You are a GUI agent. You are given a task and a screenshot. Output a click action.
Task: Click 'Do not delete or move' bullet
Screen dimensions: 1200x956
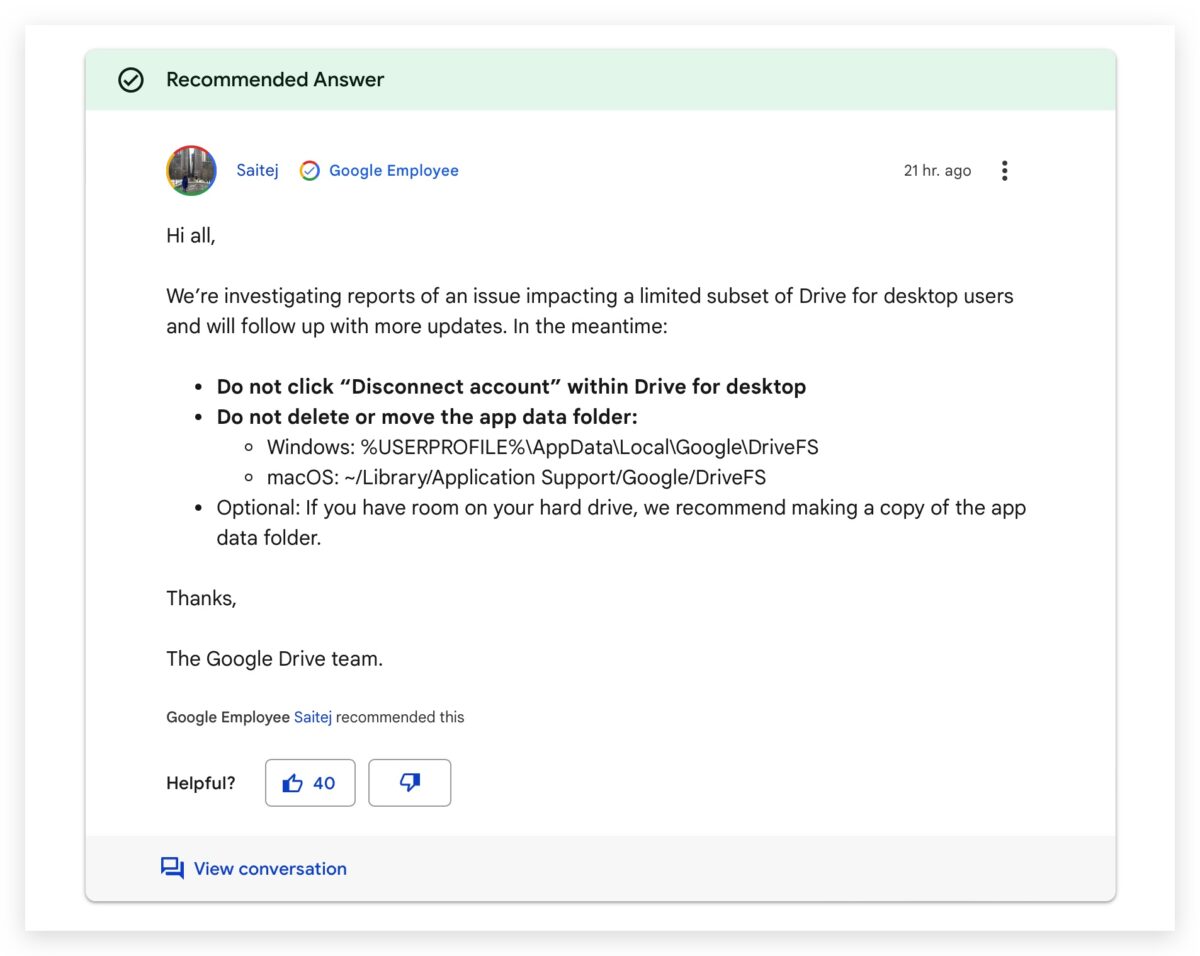pyautogui.click(x=427, y=417)
